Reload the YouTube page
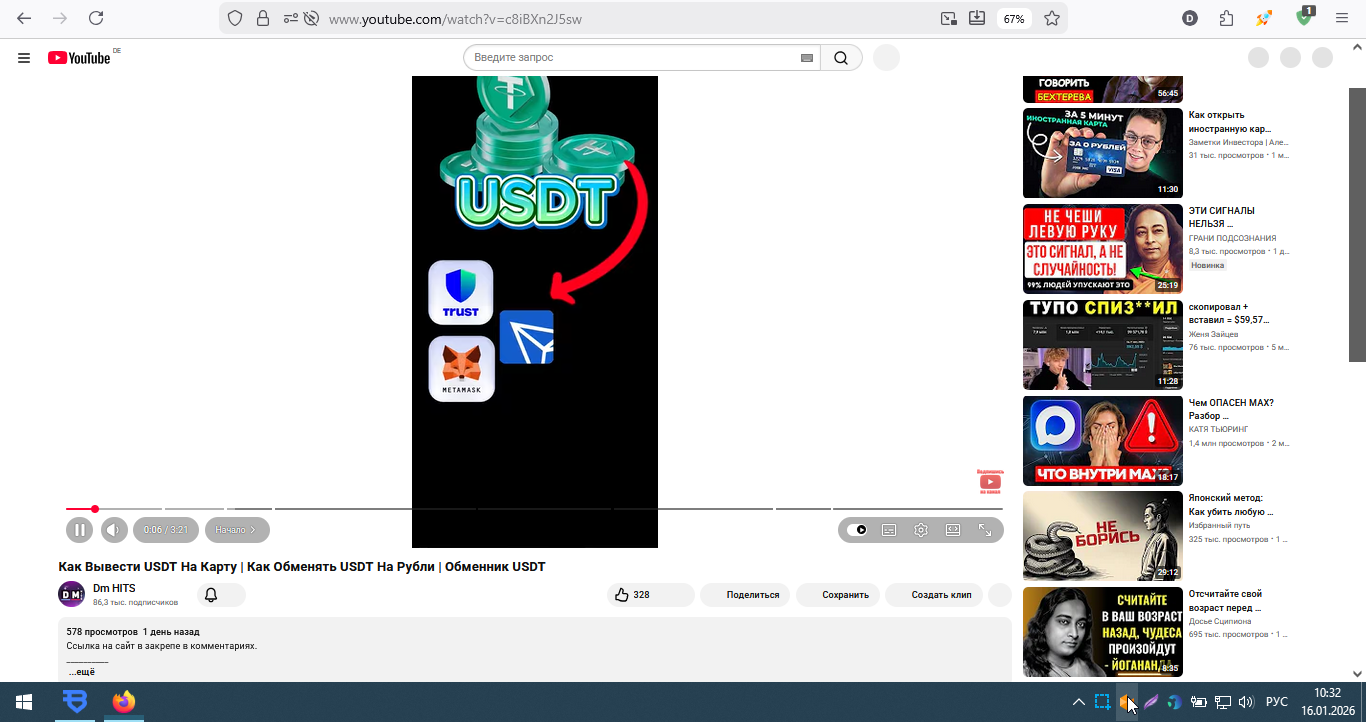1366x722 pixels. pos(96,18)
